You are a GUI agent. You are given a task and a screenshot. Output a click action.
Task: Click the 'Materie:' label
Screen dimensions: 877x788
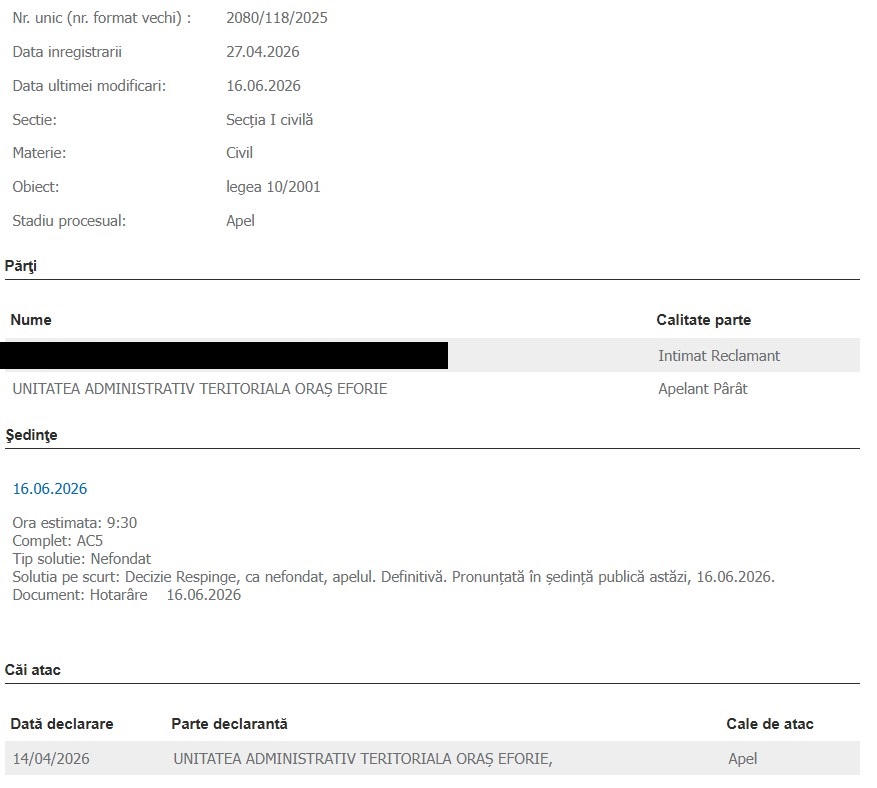point(39,153)
